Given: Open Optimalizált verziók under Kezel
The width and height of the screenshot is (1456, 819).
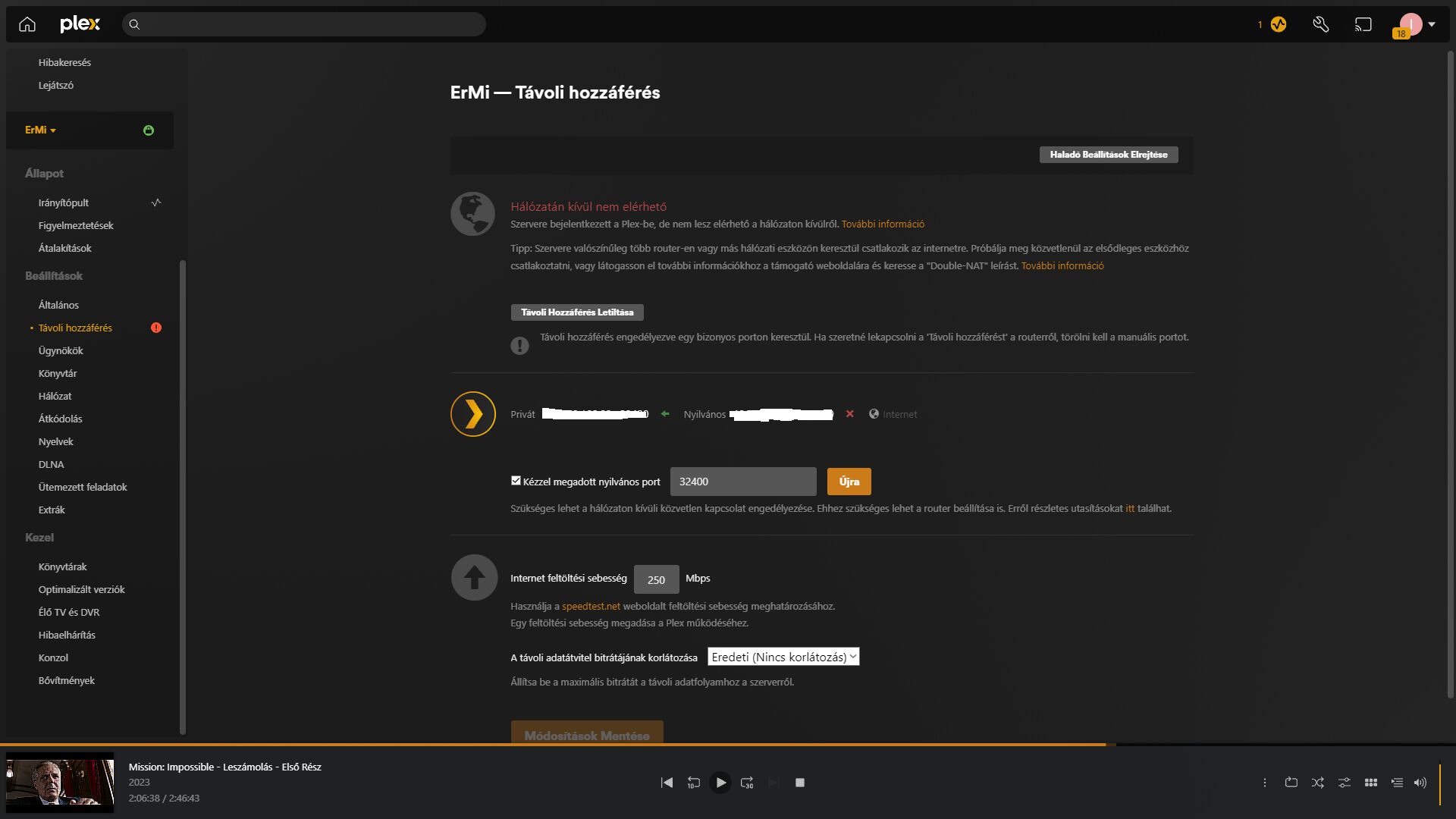Looking at the screenshot, I should [x=82, y=589].
